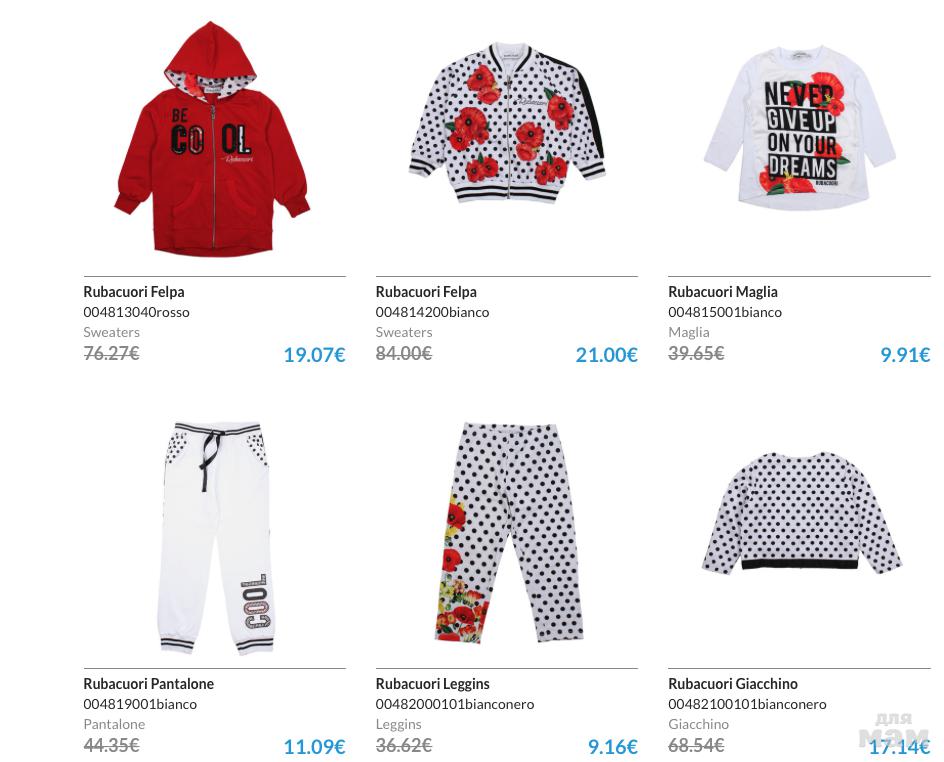Open the Never Give Up white shirt image
The height and width of the screenshot is (762, 944).
pos(800,127)
